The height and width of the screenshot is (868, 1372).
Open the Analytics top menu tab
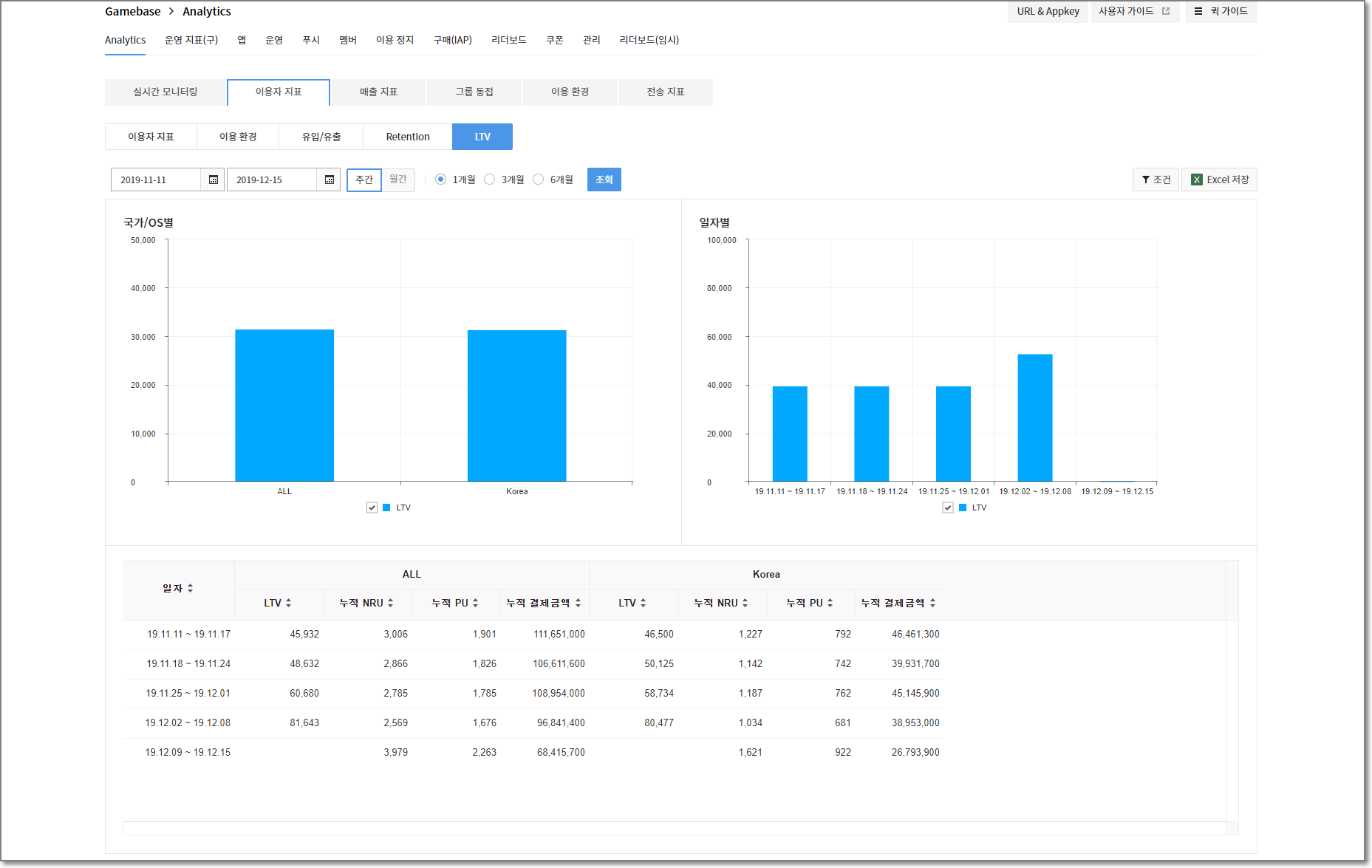125,40
